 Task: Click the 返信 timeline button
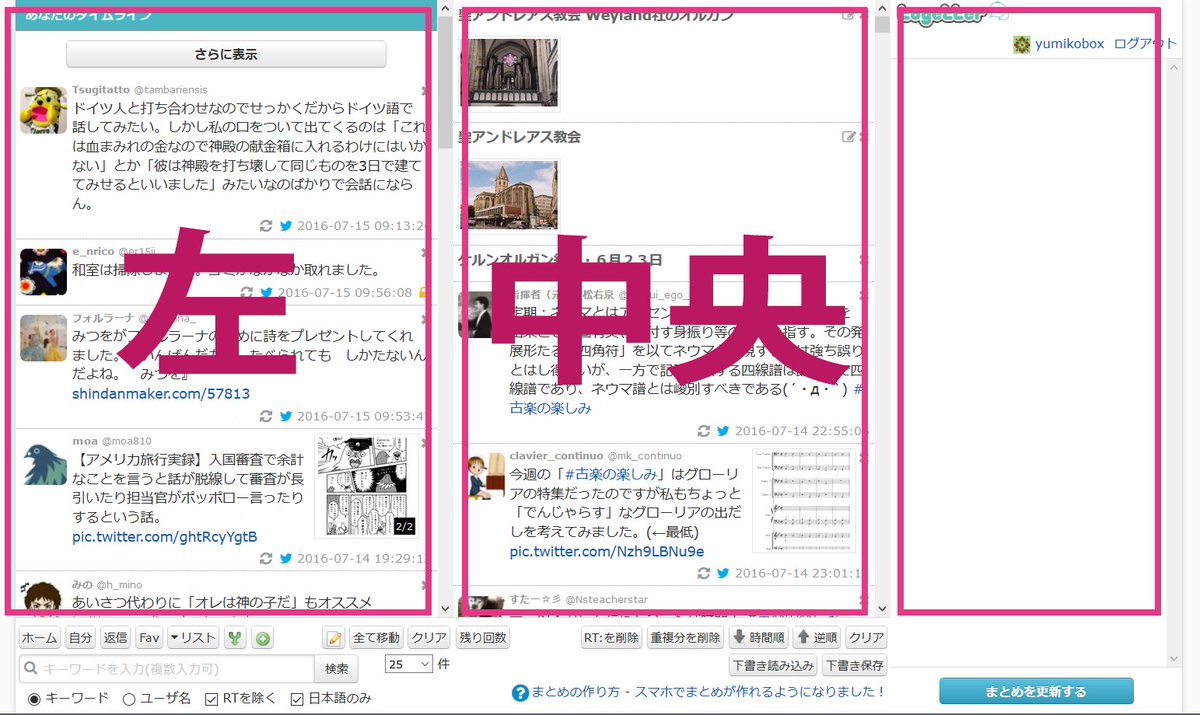click(x=115, y=638)
